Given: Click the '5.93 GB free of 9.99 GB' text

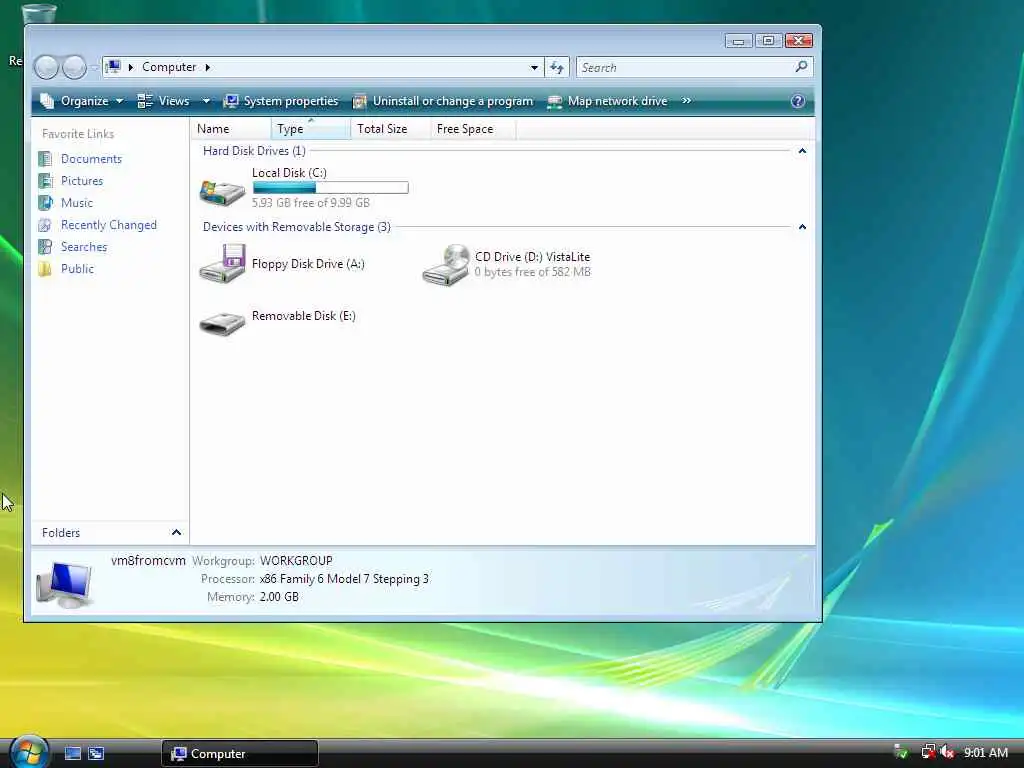Looking at the screenshot, I should click(x=311, y=203).
